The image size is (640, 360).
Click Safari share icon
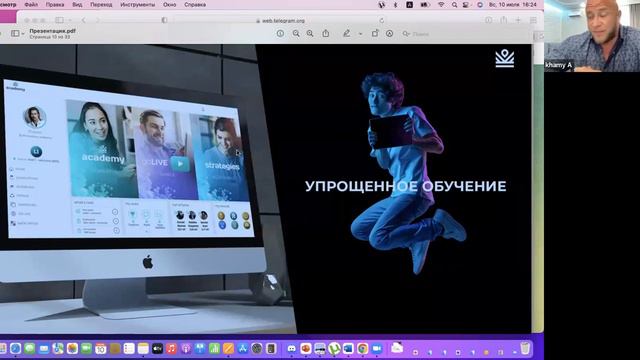(504, 20)
